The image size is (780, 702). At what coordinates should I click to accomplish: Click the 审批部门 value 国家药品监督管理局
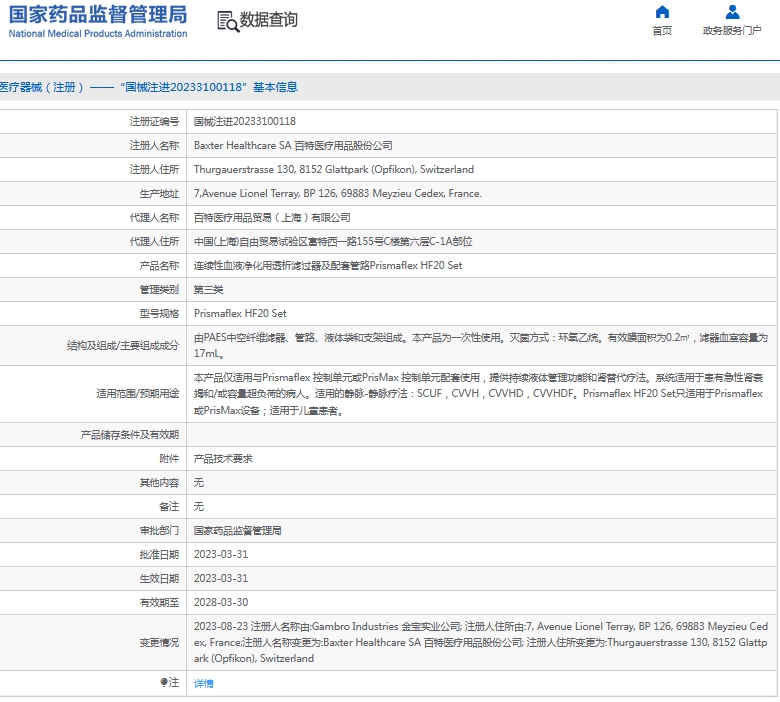coord(237,530)
